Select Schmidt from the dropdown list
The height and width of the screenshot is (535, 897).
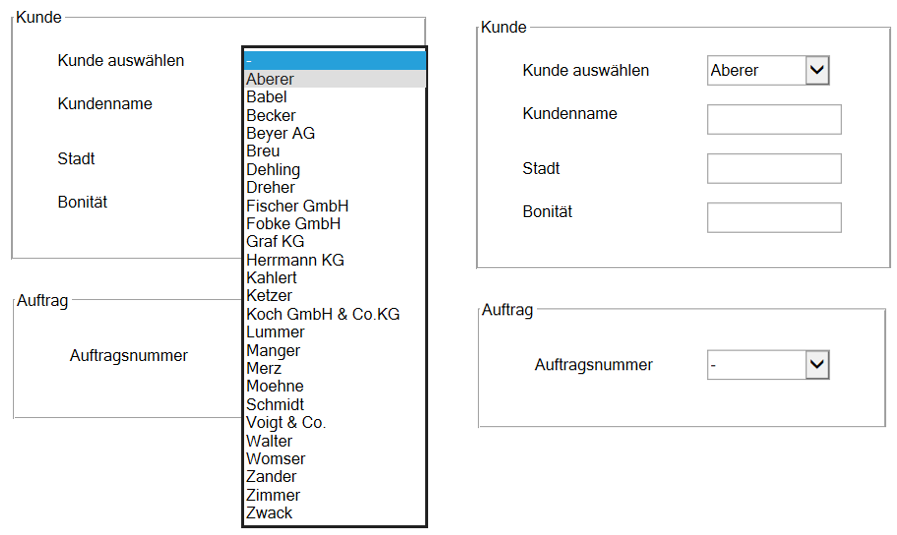click(335, 405)
